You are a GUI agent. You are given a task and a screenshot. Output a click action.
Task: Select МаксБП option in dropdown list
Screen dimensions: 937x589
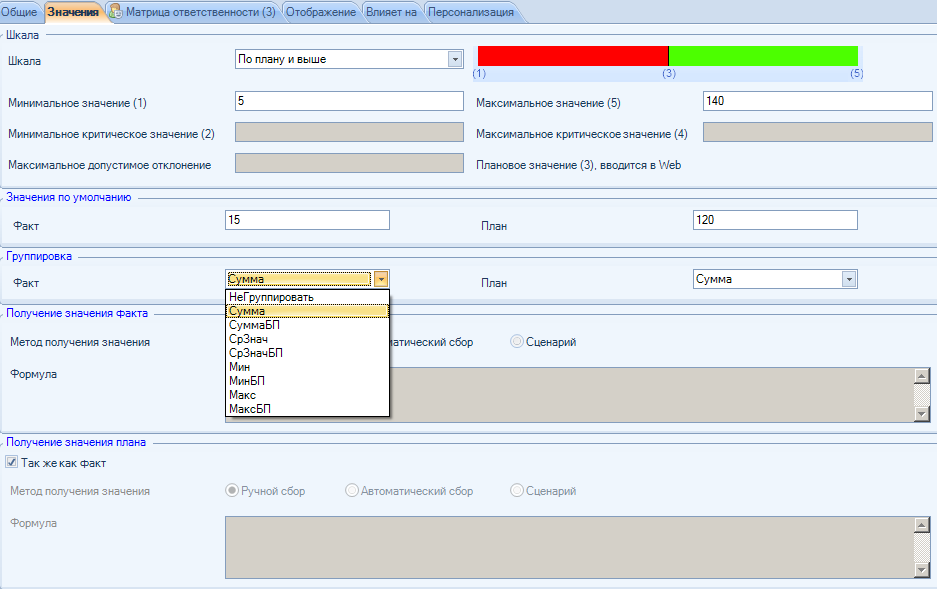pyautogui.click(x=250, y=409)
